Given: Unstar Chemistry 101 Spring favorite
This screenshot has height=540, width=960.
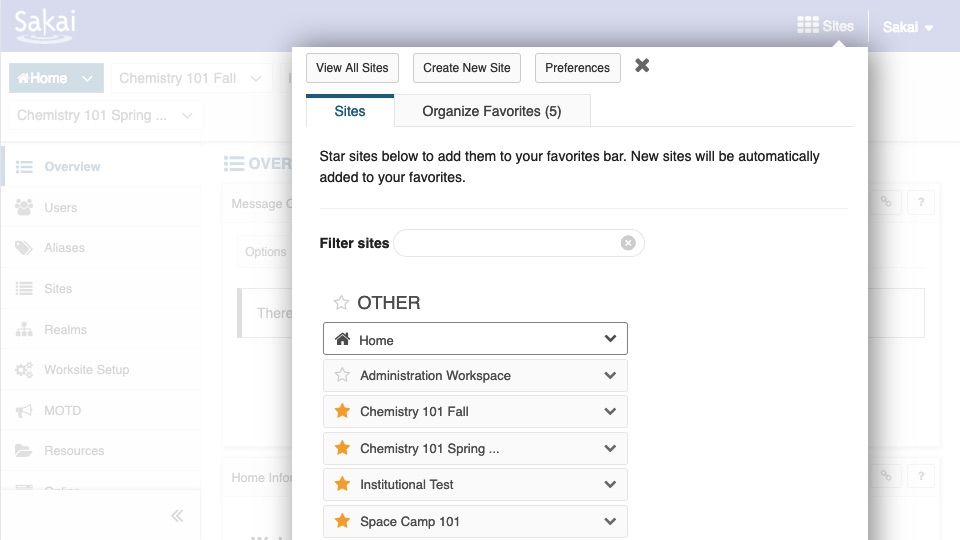Looking at the screenshot, I should [x=342, y=448].
